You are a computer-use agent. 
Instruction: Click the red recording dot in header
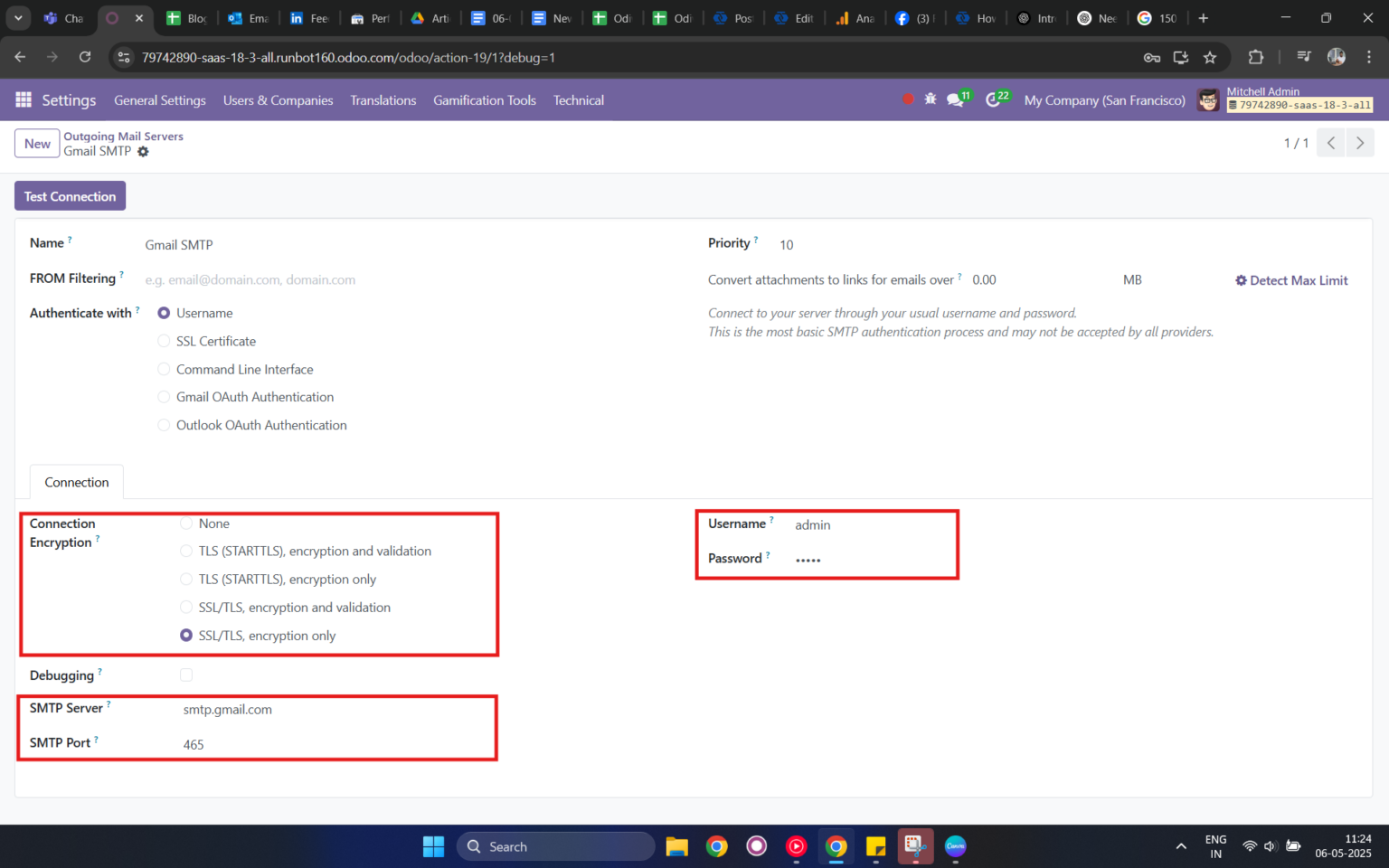[908, 99]
